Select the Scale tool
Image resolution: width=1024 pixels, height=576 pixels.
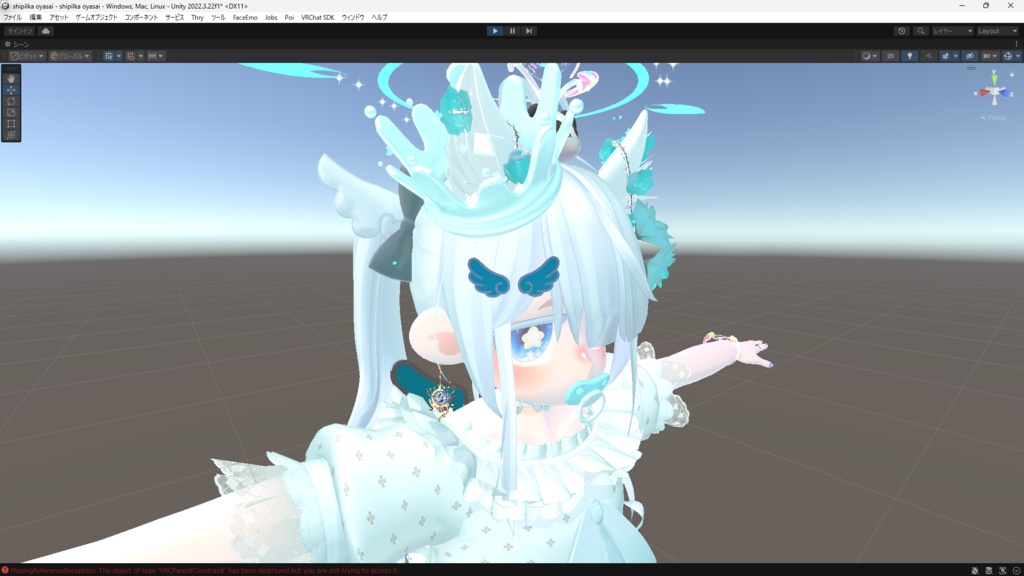tap(9, 112)
